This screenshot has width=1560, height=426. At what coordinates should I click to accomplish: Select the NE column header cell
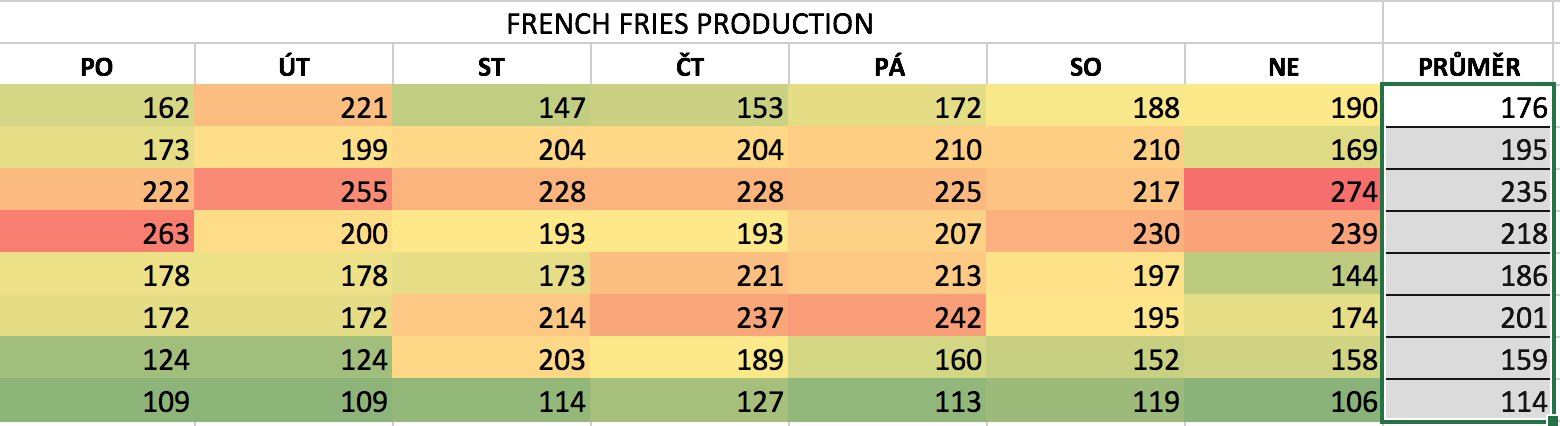tap(1282, 67)
